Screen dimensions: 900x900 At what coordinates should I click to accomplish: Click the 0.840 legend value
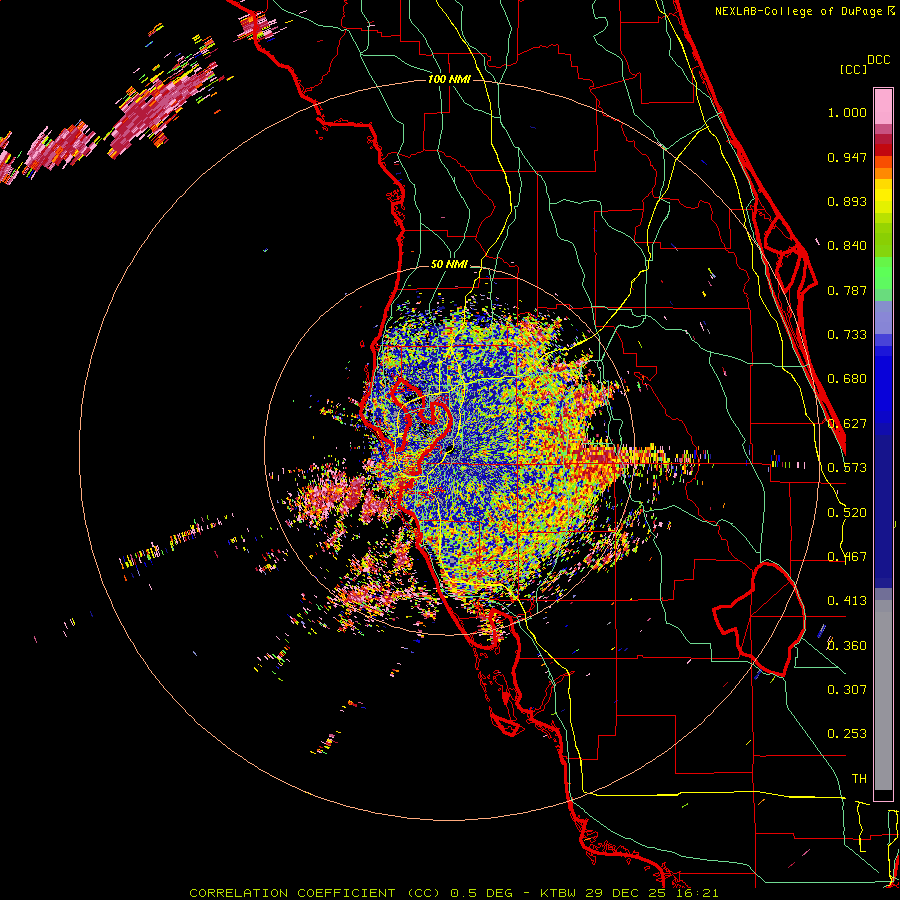tap(847, 246)
